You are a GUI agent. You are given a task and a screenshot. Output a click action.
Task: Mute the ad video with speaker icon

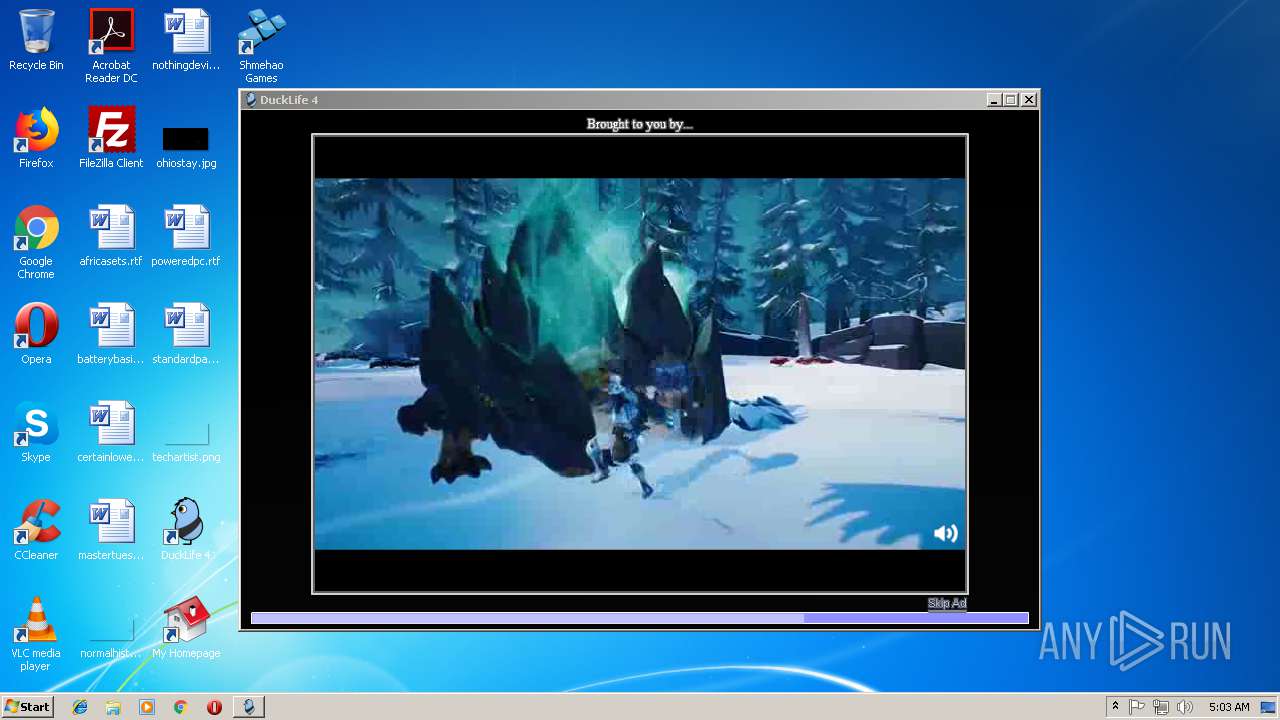click(945, 534)
